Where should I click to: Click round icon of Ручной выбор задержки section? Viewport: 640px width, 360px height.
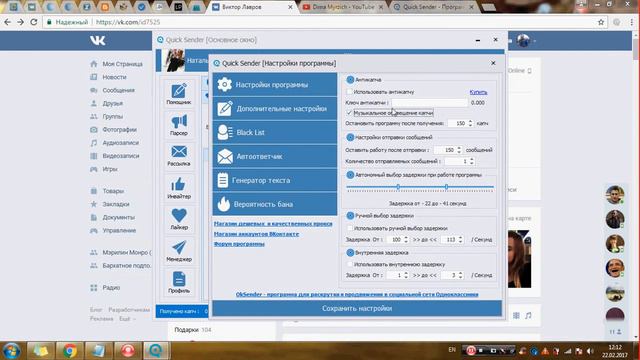point(350,216)
